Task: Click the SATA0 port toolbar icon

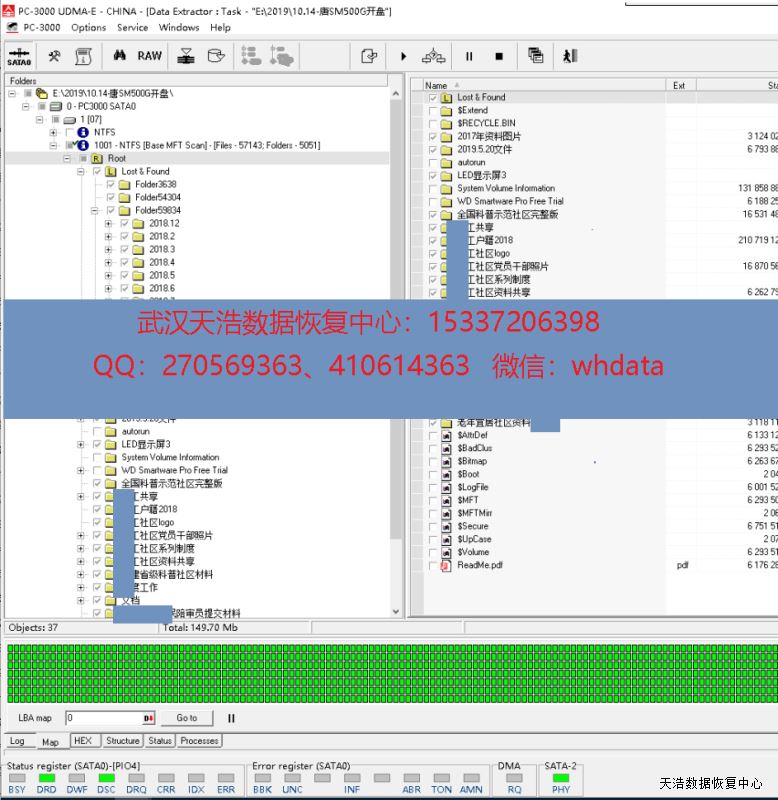Action: coord(17,56)
